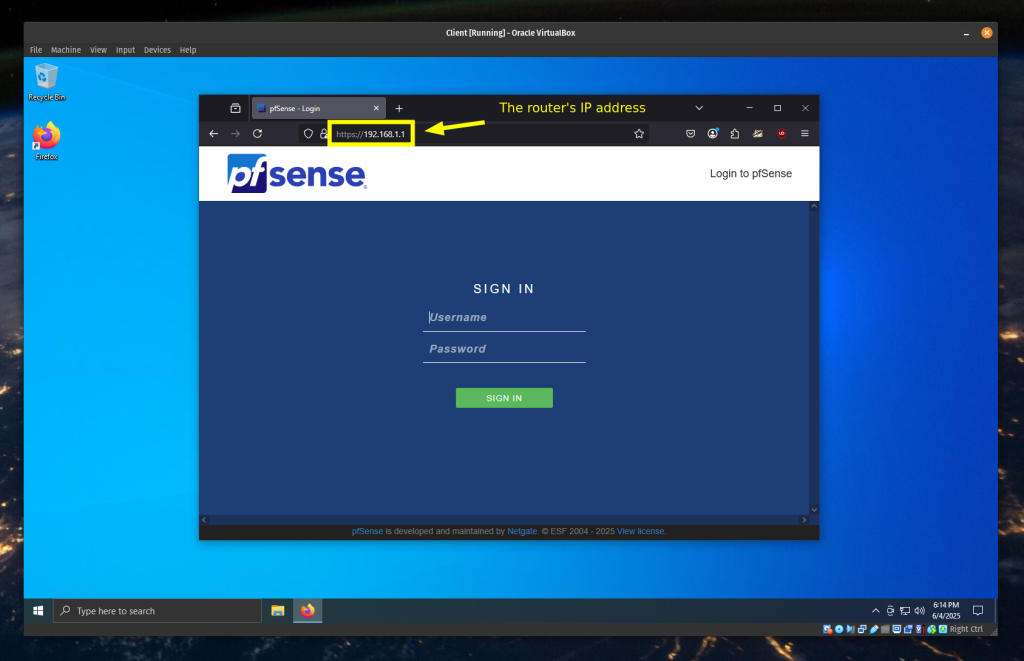Open the VirtualBox Machine menu
Image resolution: width=1024 pixels, height=661 pixels.
coord(66,50)
